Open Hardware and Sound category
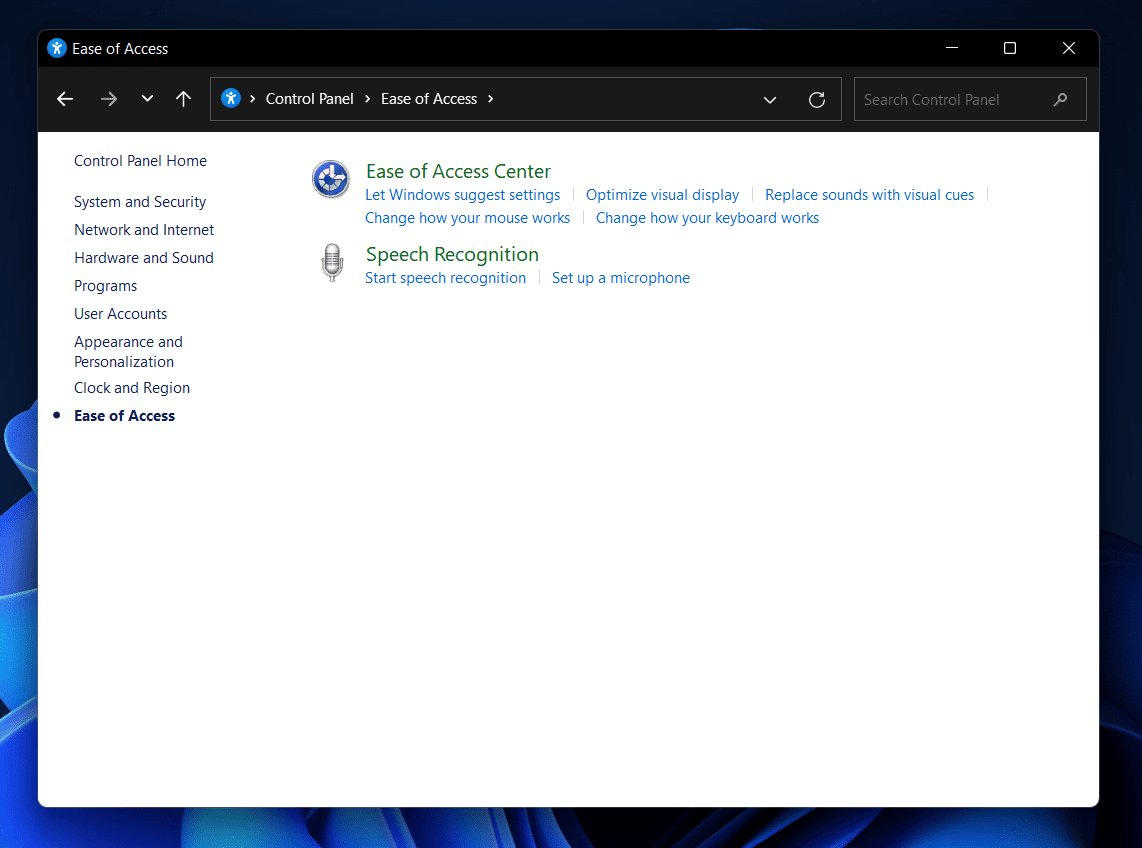 tap(144, 258)
